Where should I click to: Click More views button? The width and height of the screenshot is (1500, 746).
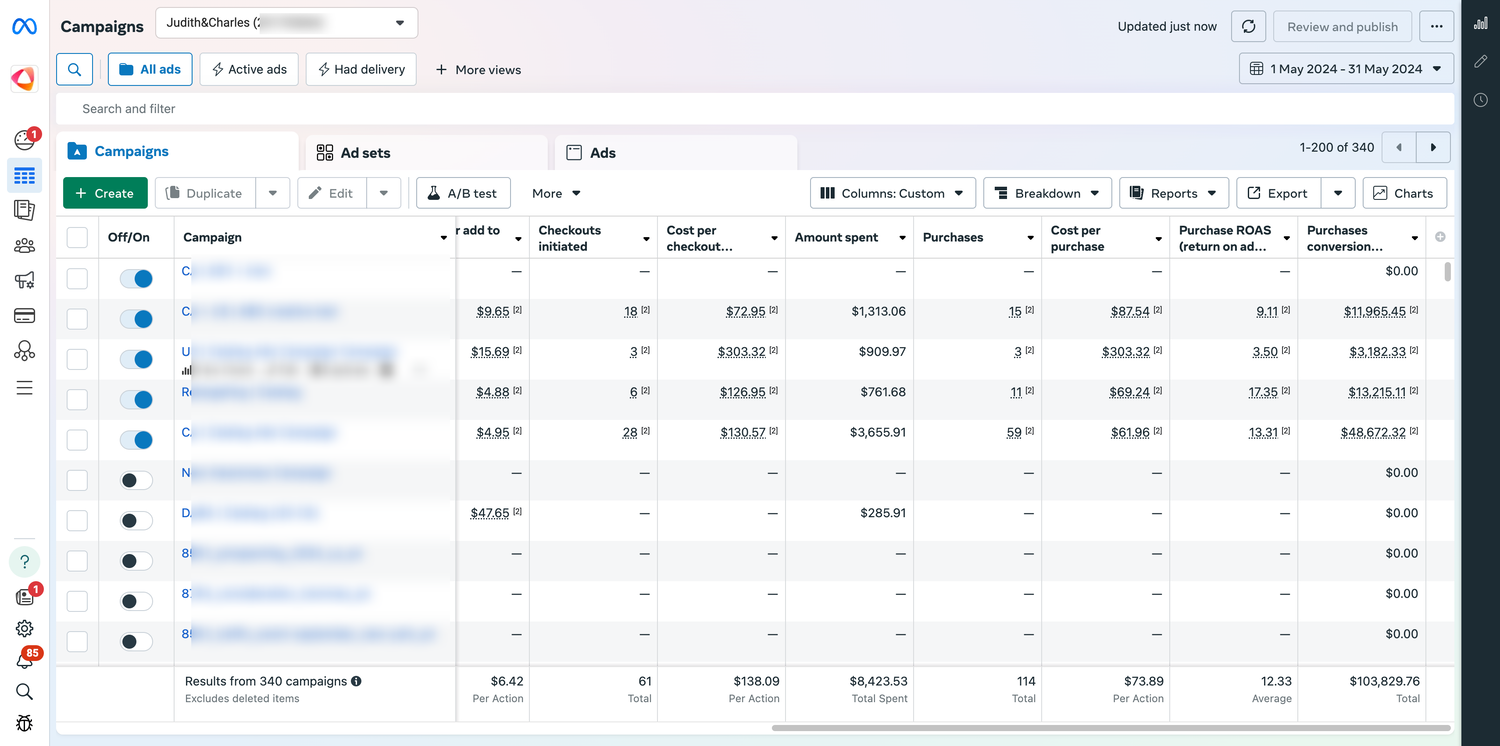pos(478,69)
